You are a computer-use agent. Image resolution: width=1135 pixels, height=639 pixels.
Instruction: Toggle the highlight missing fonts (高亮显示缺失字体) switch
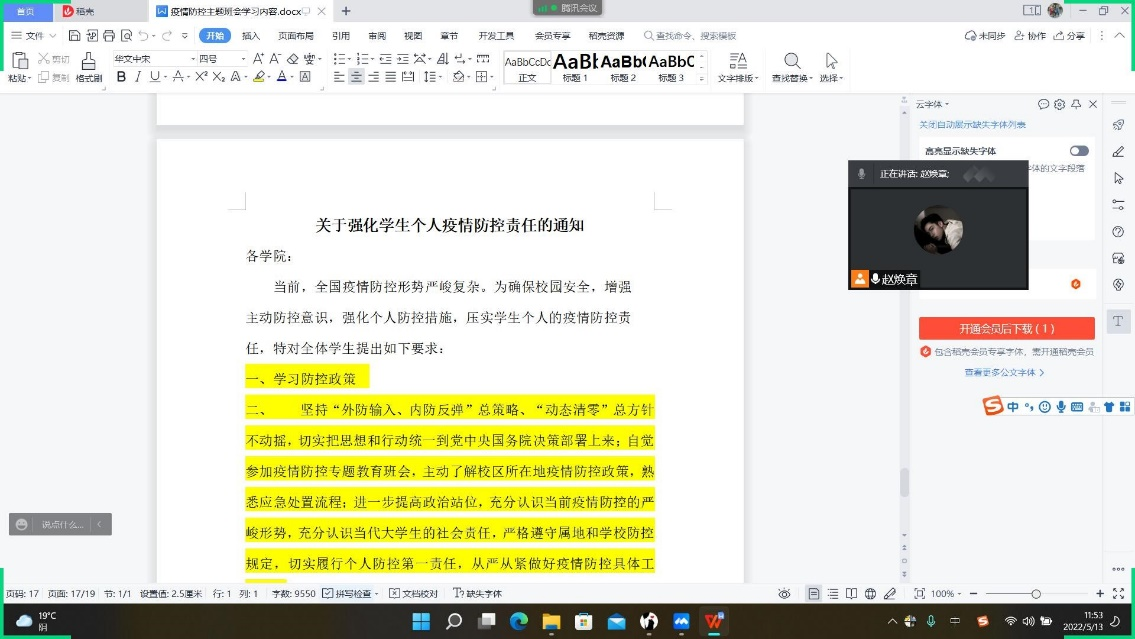pos(1078,151)
